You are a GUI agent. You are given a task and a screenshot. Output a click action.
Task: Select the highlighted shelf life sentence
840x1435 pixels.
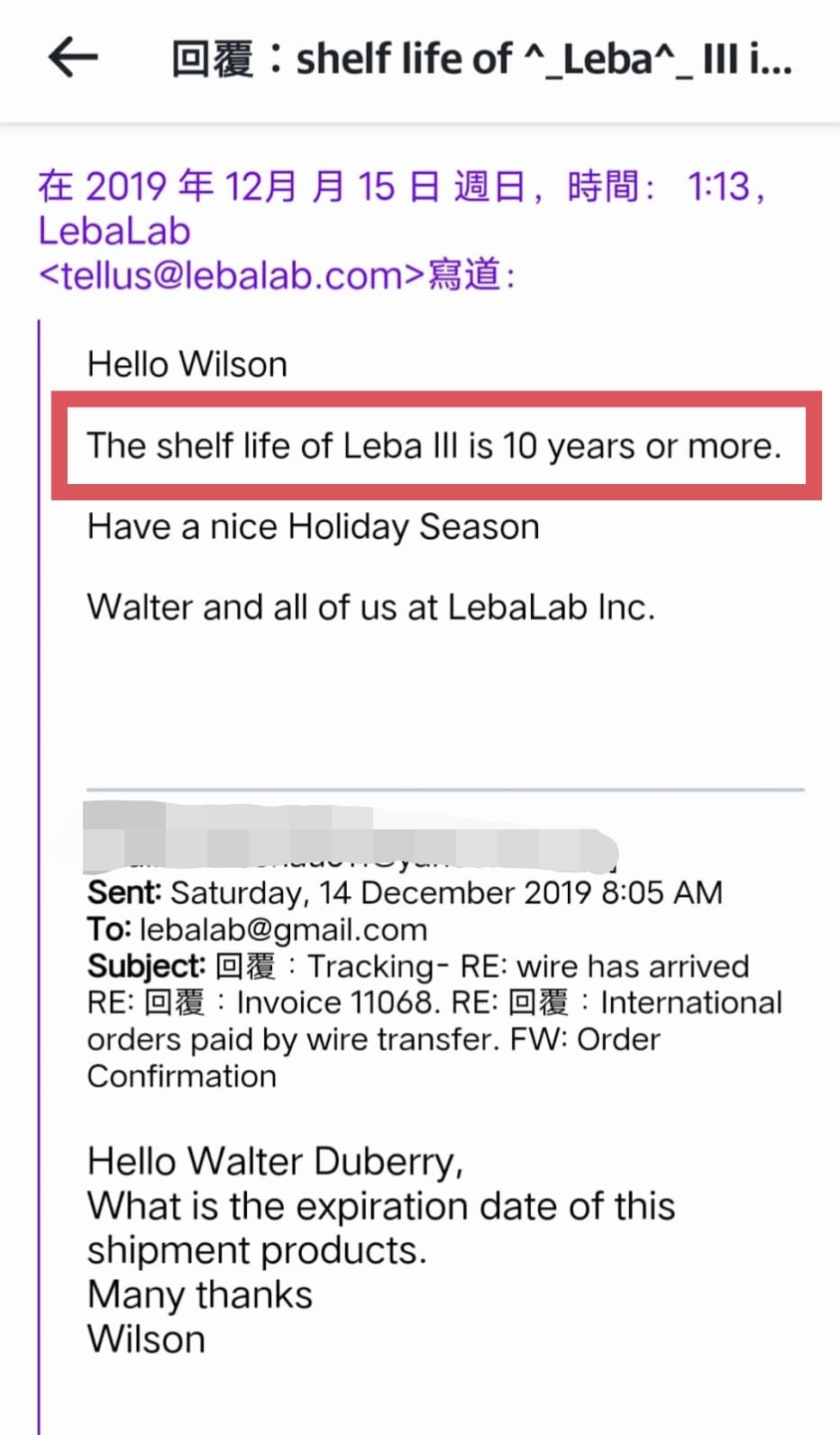[x=435, y=445]
